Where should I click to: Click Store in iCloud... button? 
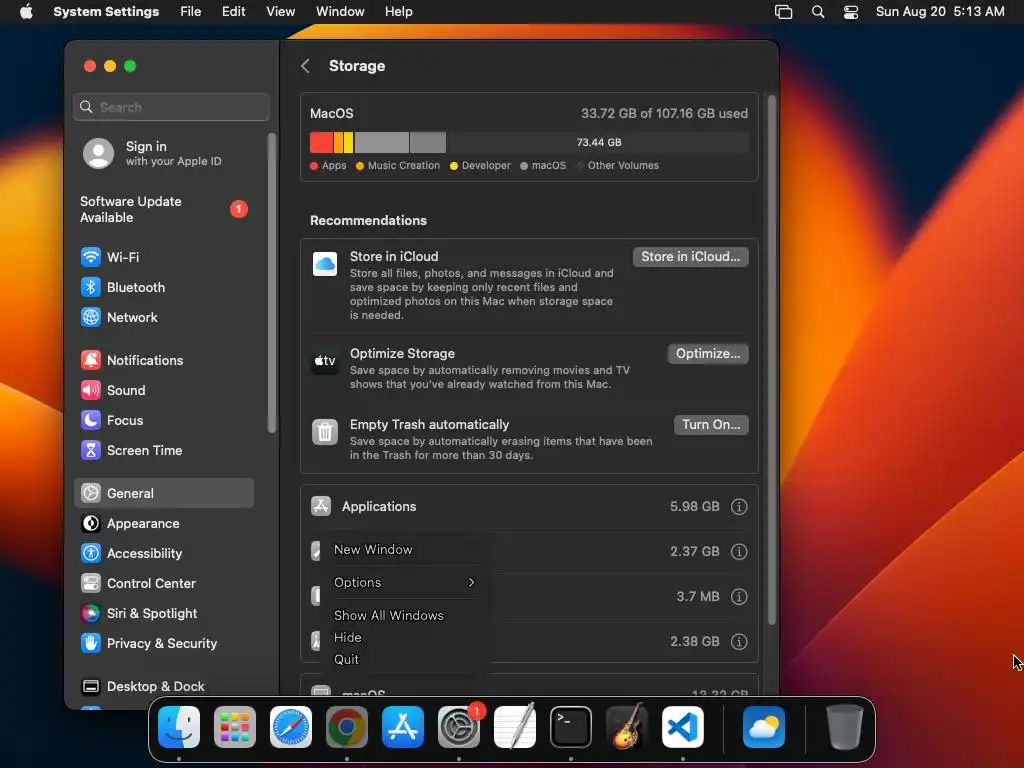(x=690, y=257)
